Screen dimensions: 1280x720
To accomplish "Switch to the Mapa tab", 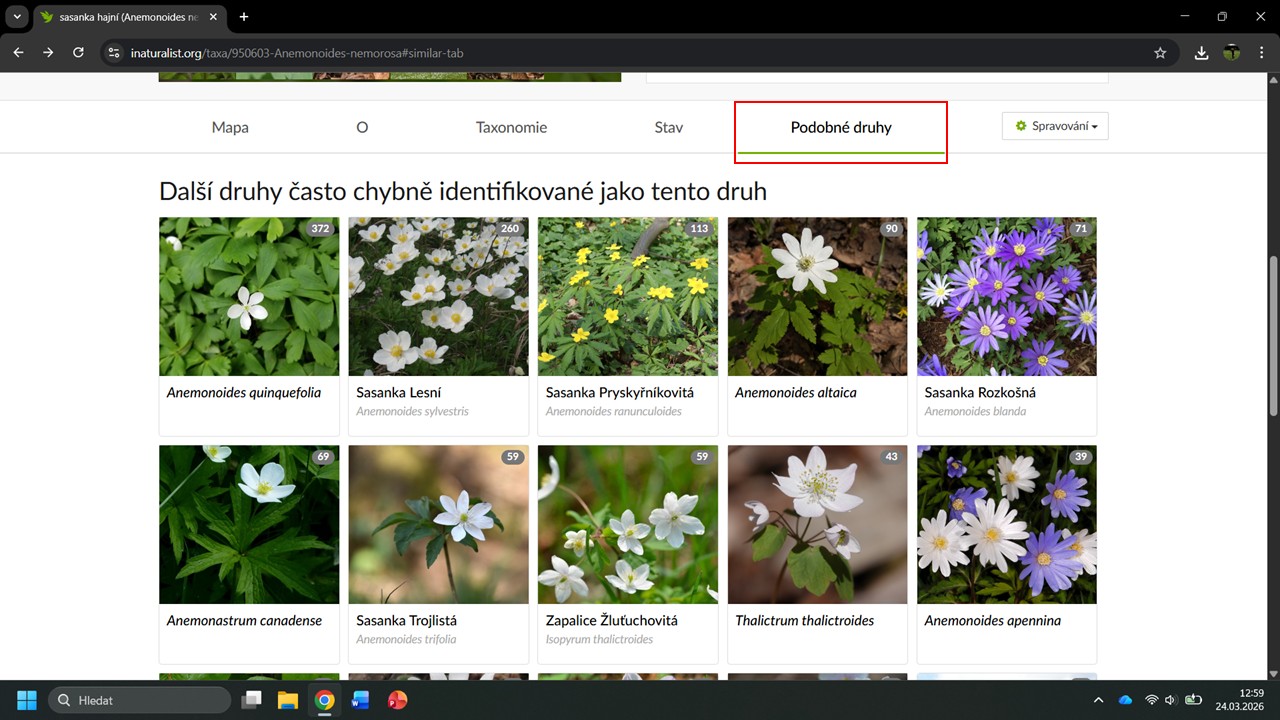I will click(x=230, y=127).
